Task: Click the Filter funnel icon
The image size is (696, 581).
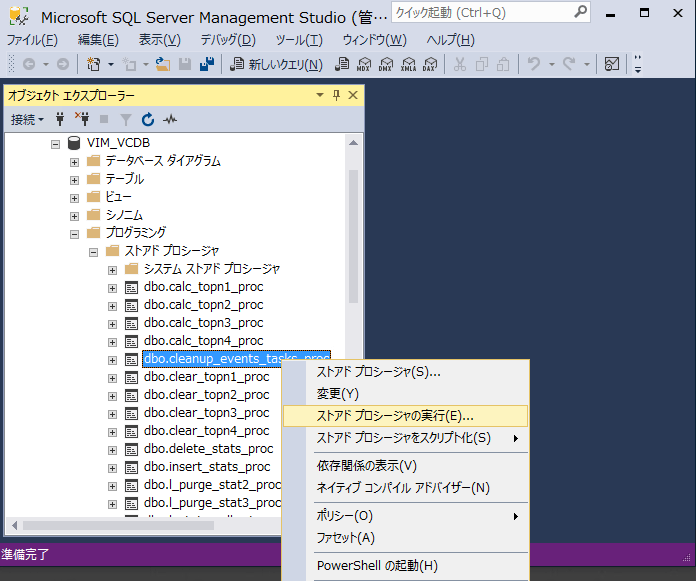Action: coord(126,119)
